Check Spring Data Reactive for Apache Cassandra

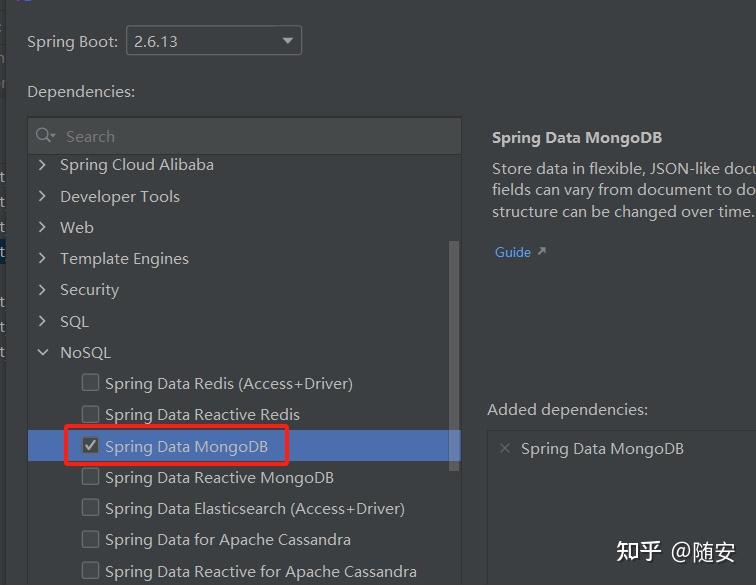(x=90, y=571)
